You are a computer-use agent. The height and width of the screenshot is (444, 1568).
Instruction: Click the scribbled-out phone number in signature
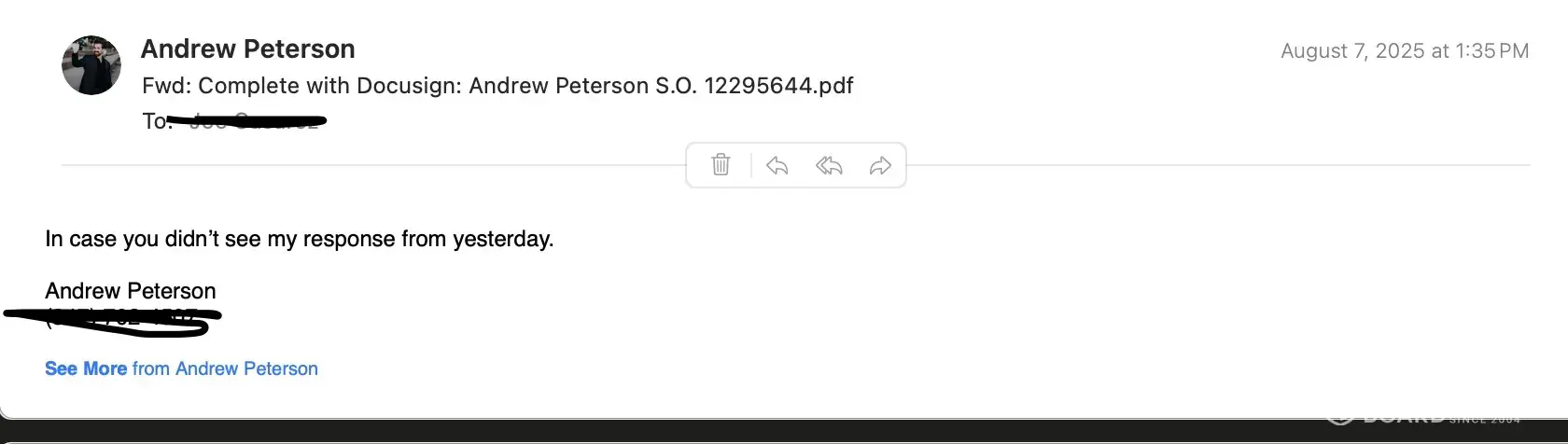[x=121, y=319]
